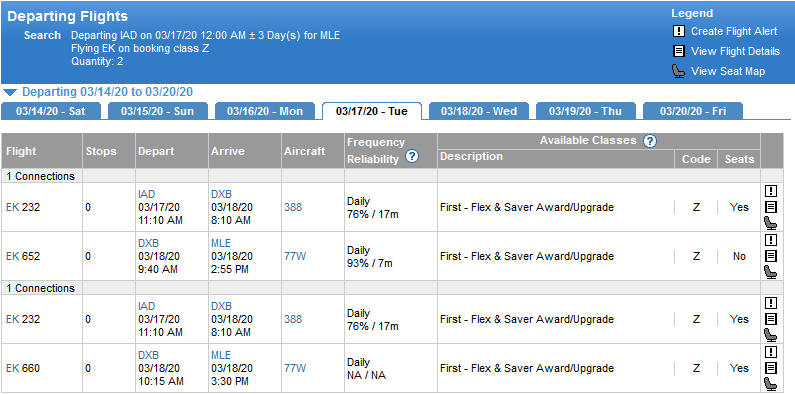Screen dimensions: 795x394
Task: View flight details for EK 660
Action: (770, 368)
